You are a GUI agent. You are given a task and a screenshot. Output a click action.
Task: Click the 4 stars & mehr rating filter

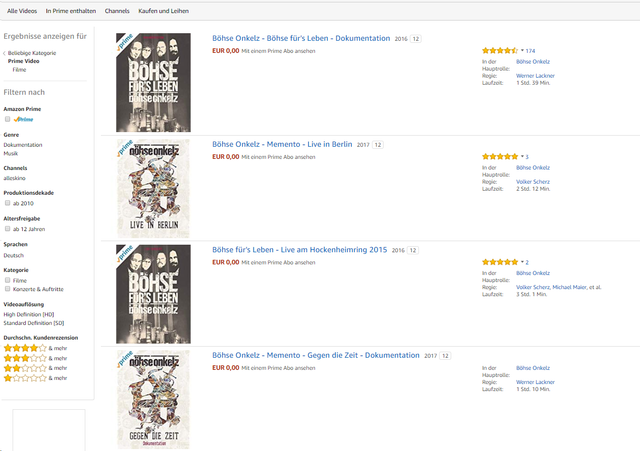[24, 348]
